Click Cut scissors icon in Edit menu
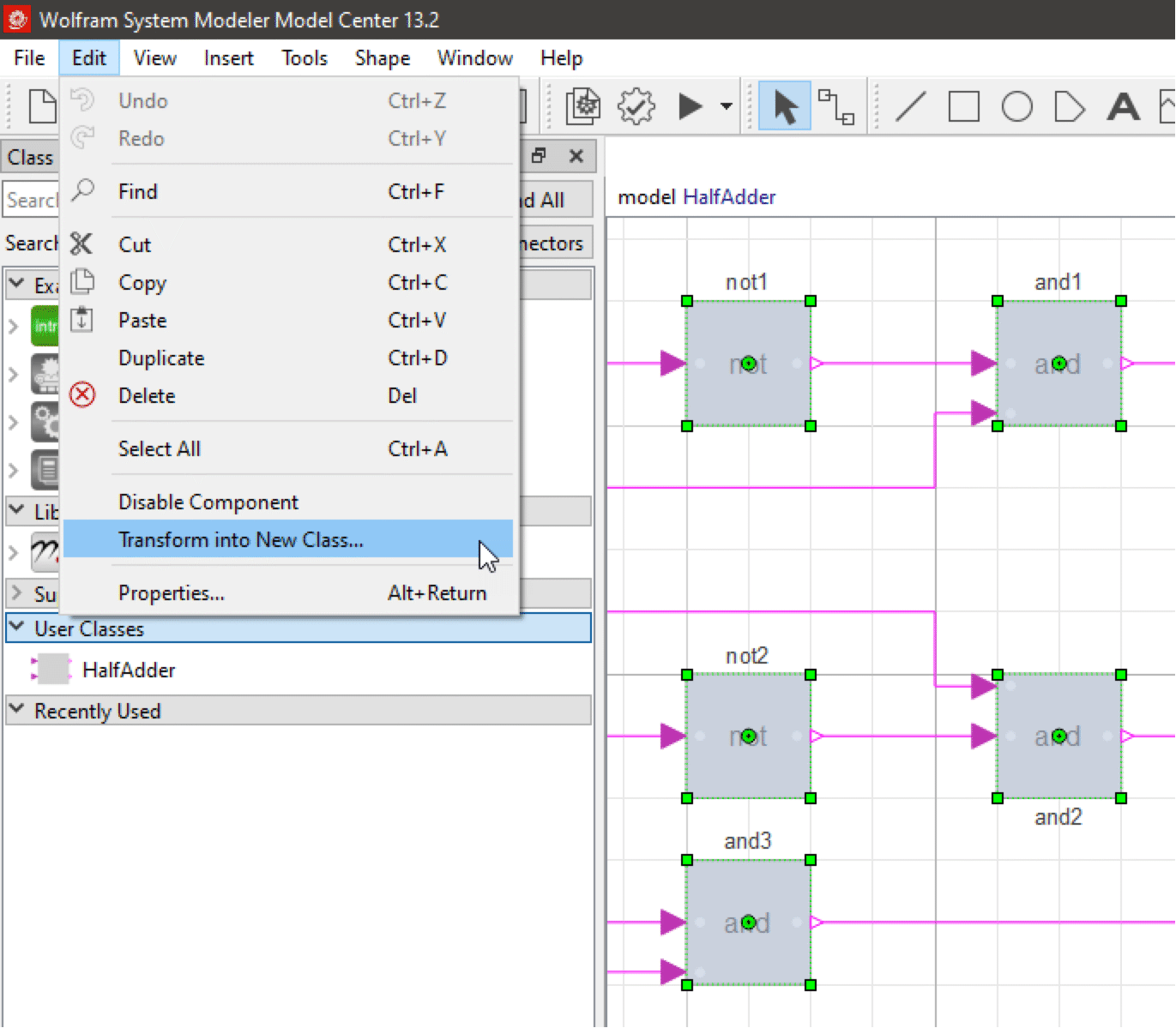Screen dimensions: 1176x1028 point(81,244)
